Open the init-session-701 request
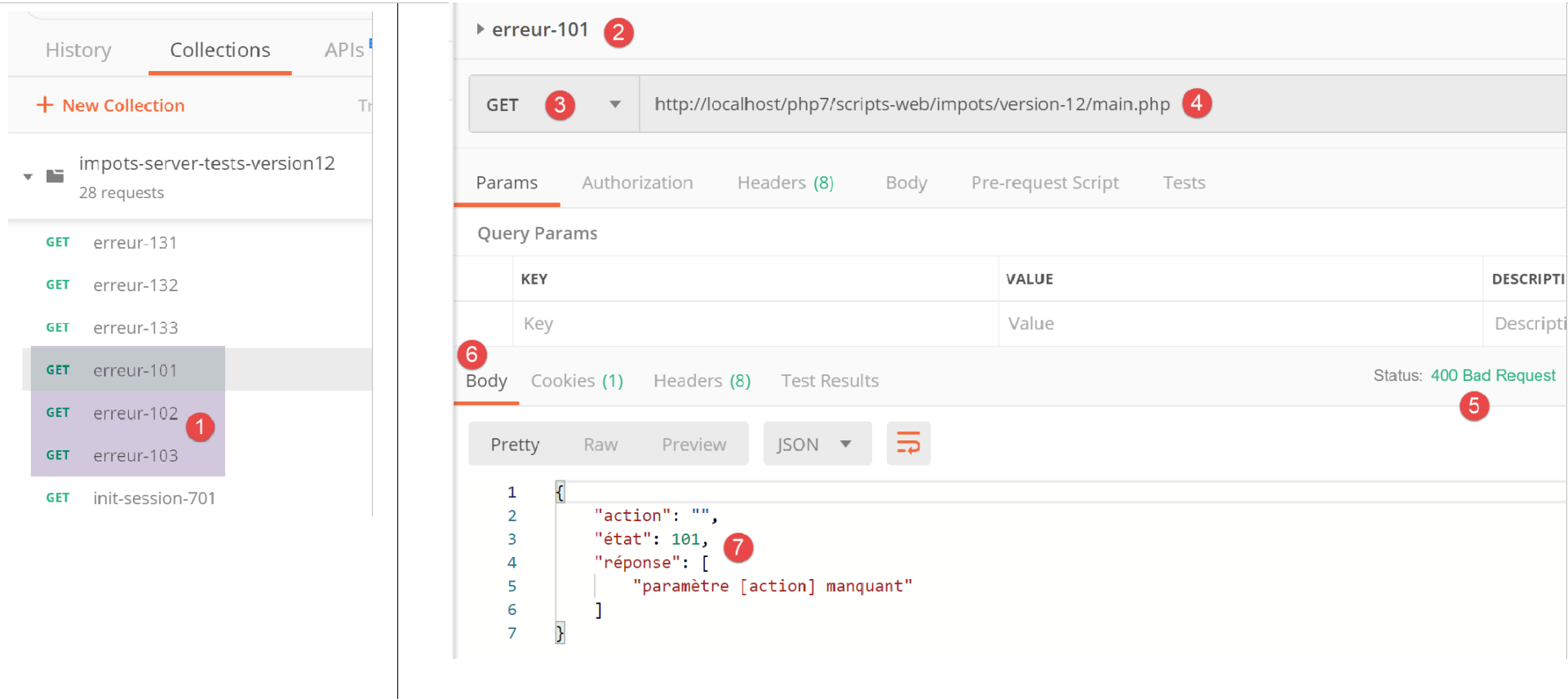This screenshot has width=1568, height=699. (154, 498)
